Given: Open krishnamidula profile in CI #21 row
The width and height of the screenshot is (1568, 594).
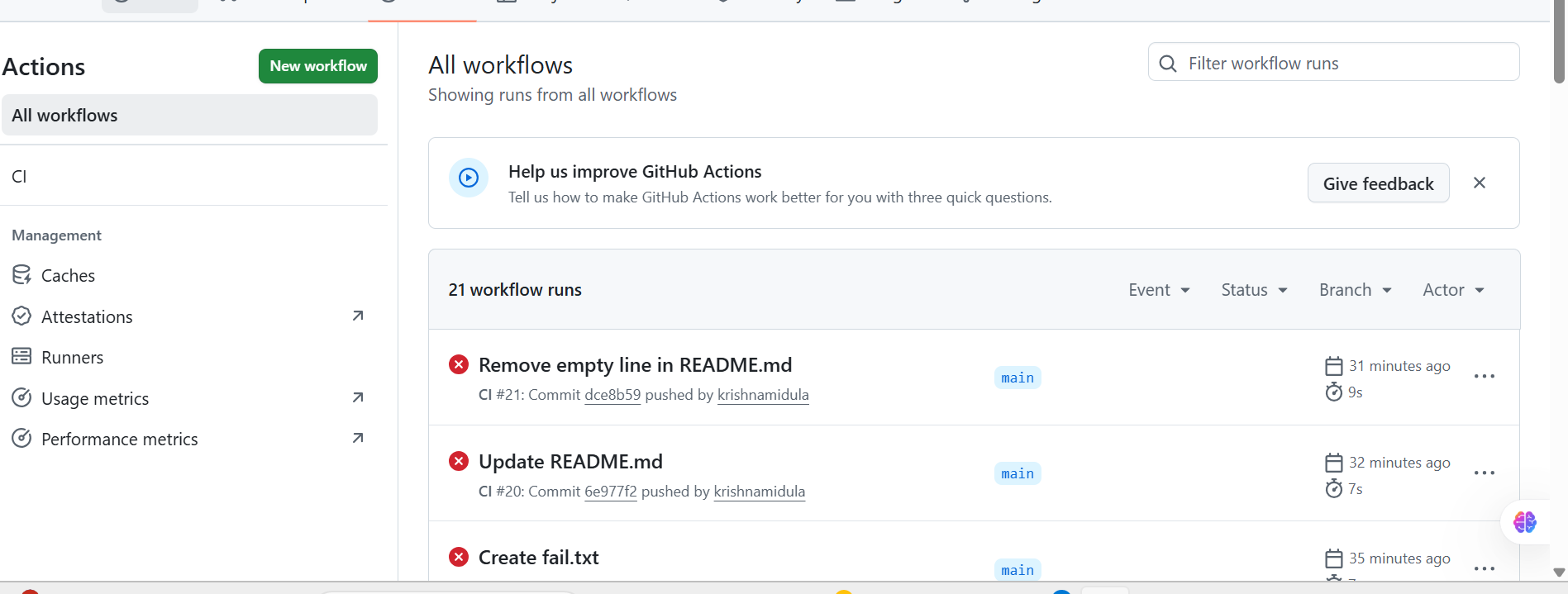Looking at the screenshot, I should [763, 395].
